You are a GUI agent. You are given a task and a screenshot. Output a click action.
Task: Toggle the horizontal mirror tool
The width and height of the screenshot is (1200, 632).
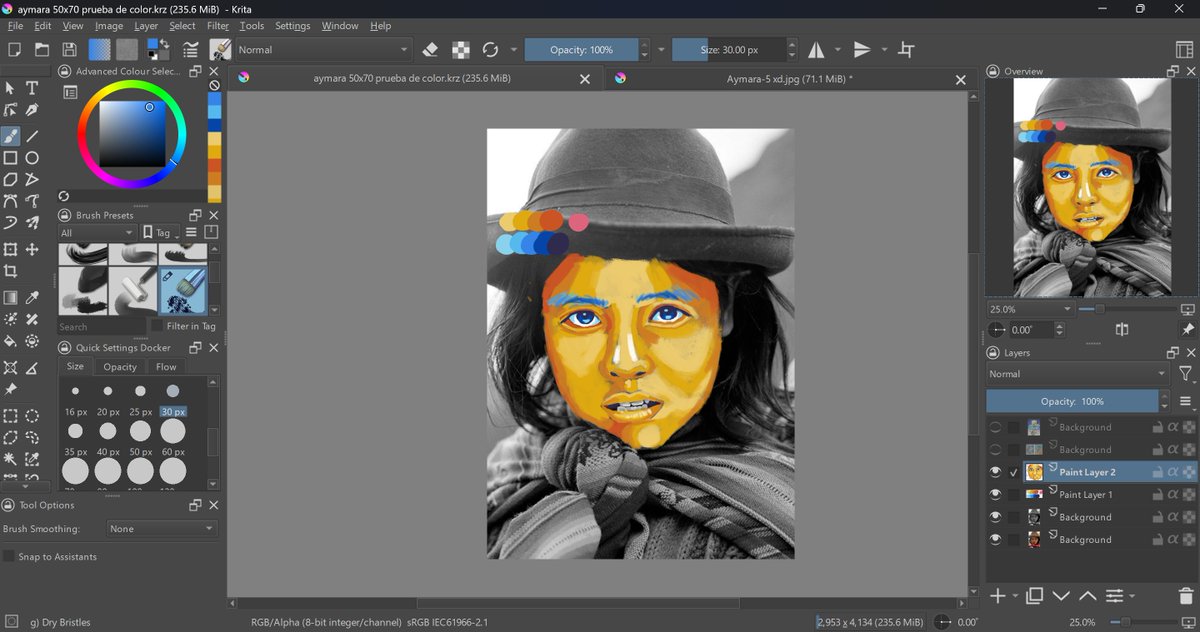click(x=816, y=49)
